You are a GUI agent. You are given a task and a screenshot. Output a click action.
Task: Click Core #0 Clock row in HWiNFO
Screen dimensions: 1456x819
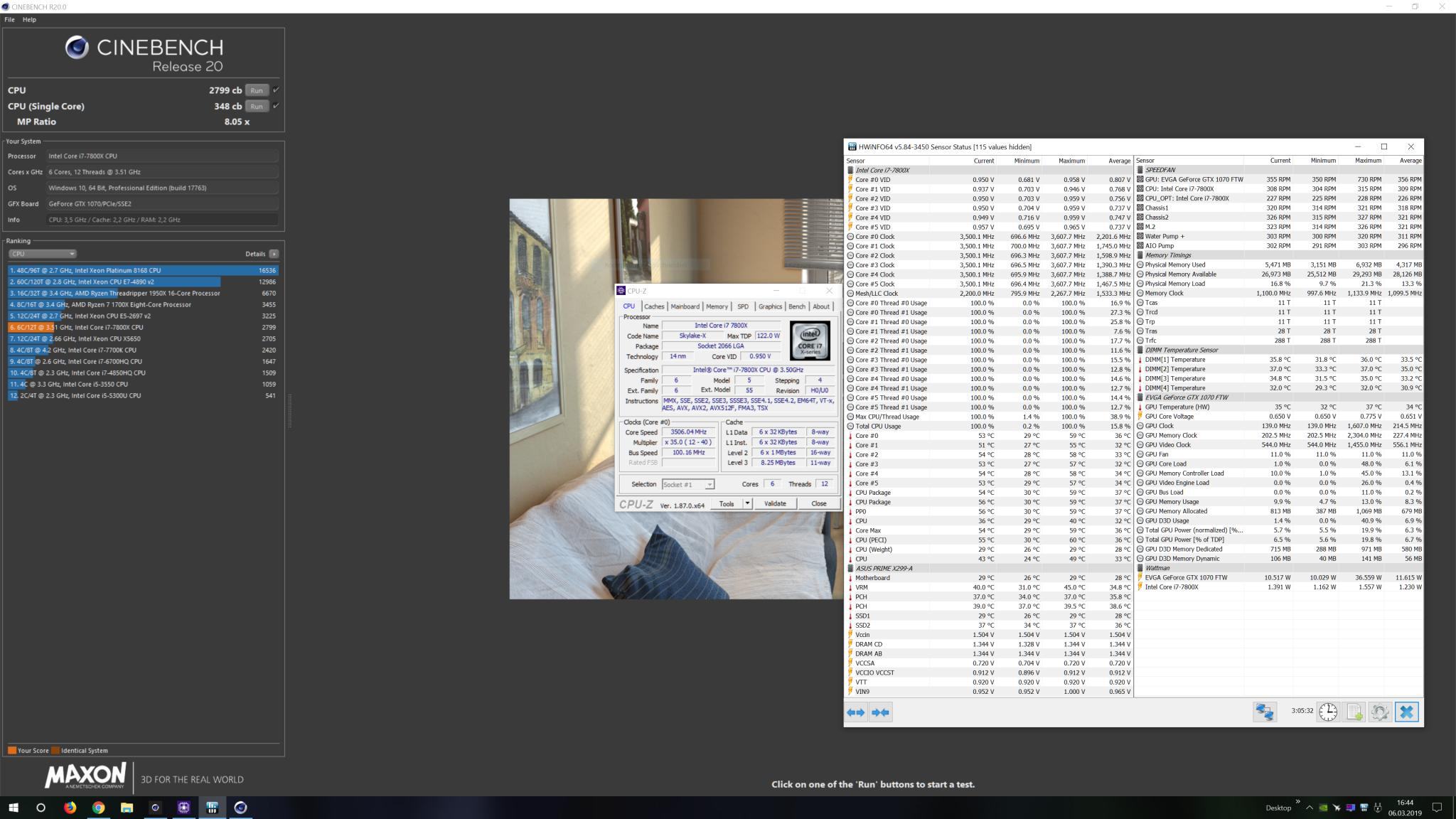pyautogui.click(x=989, y=237)
